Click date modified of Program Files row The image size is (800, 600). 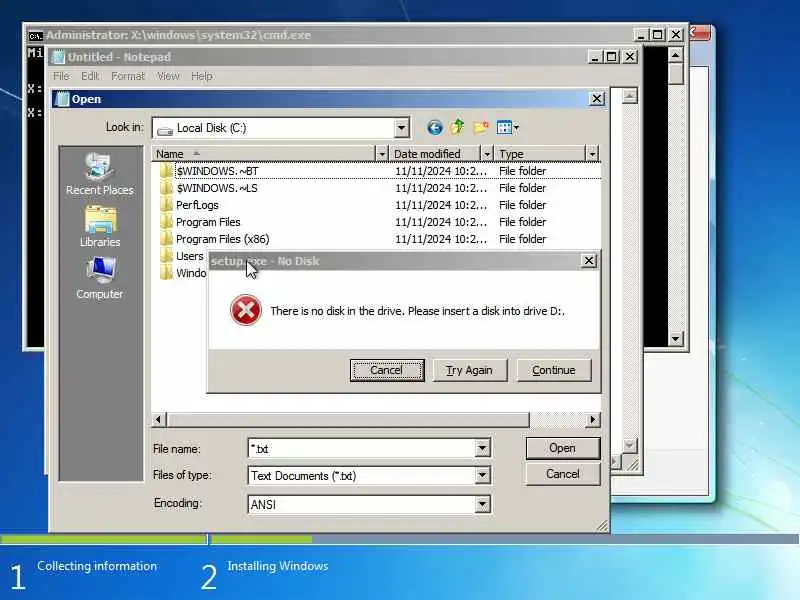tap(441, 222)
